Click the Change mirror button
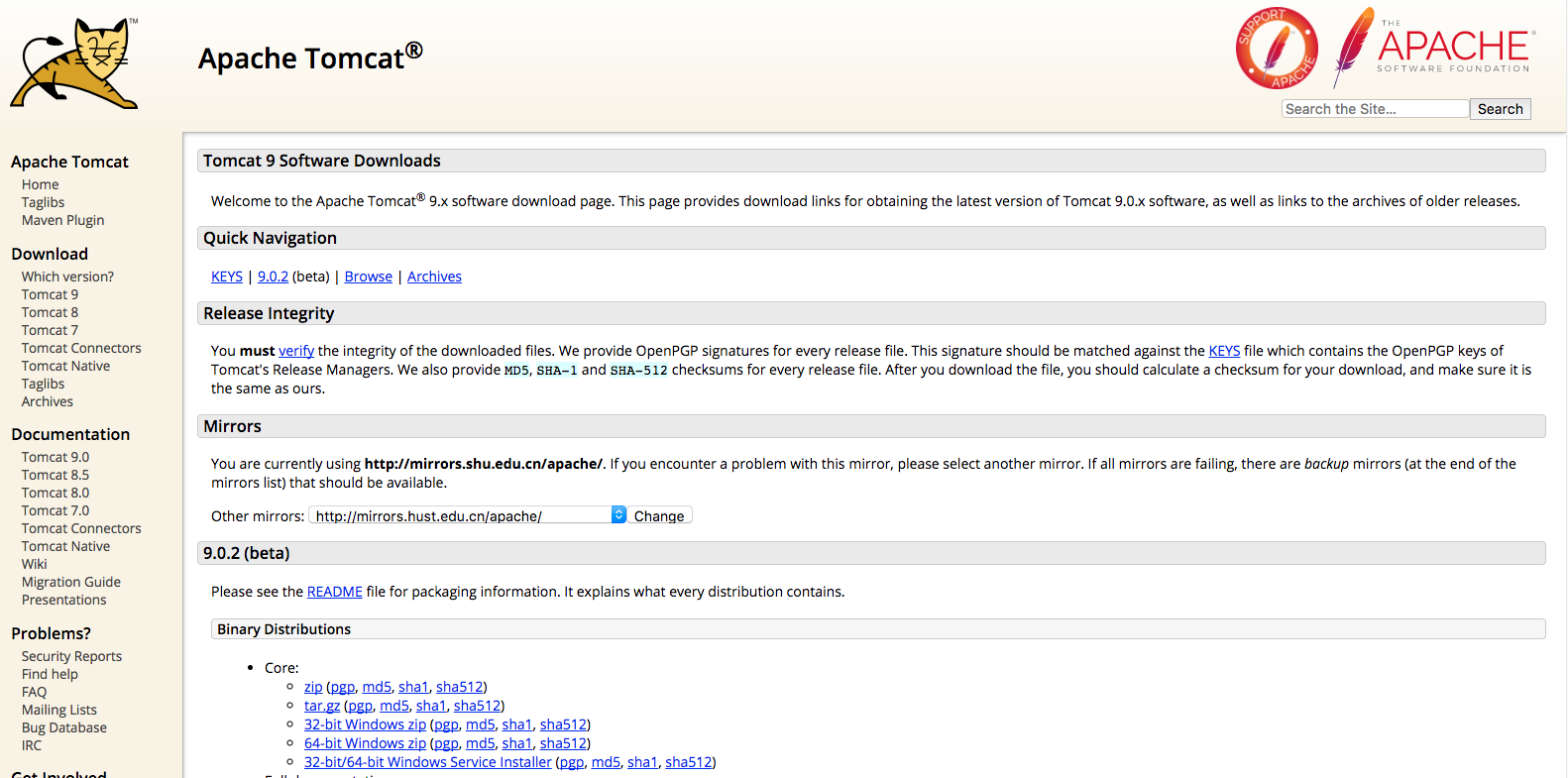The image size is (1568, 778). (x=659, y=515)
